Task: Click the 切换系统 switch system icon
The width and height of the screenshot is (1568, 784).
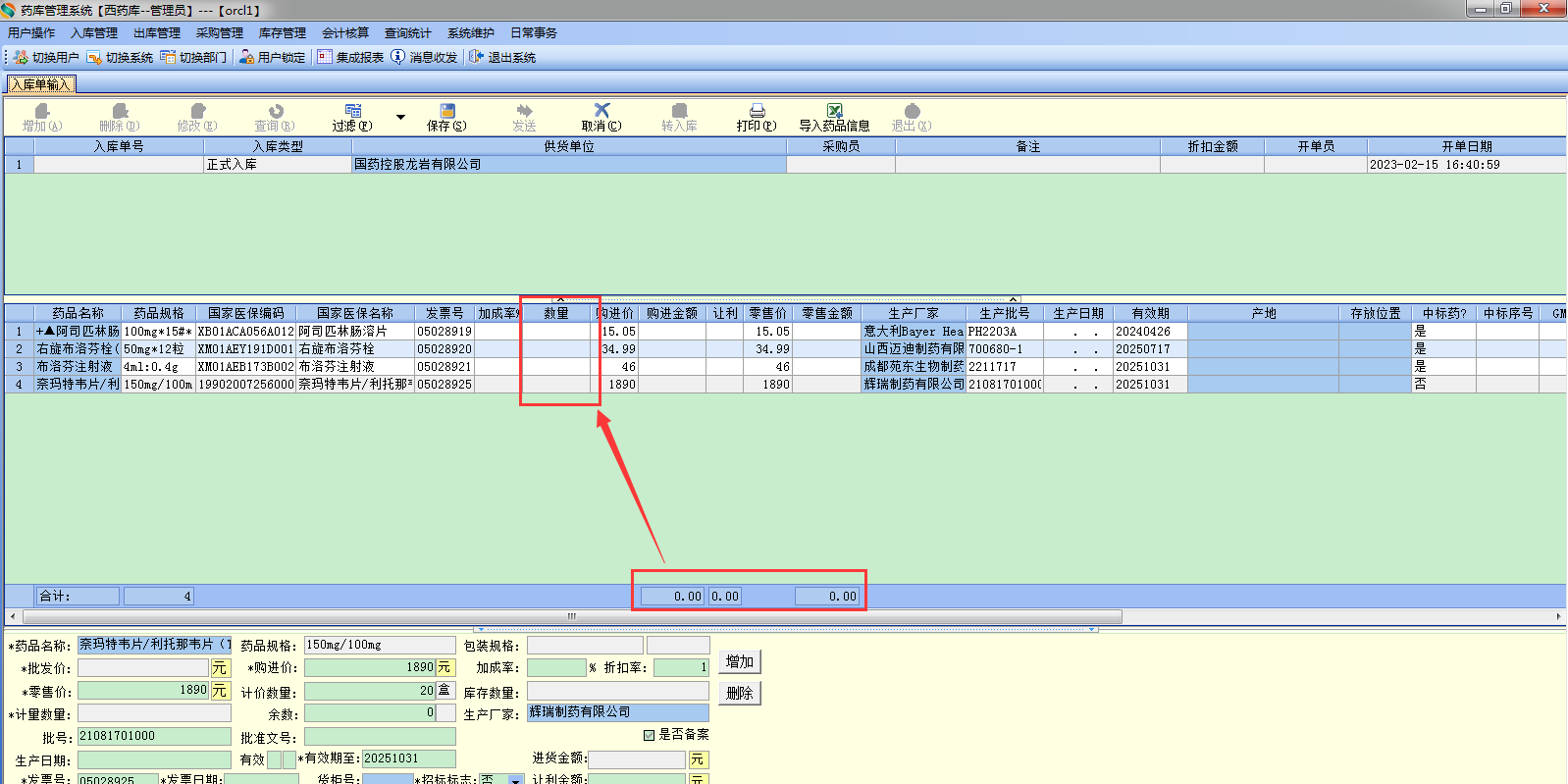Action: tap(94, 57)
